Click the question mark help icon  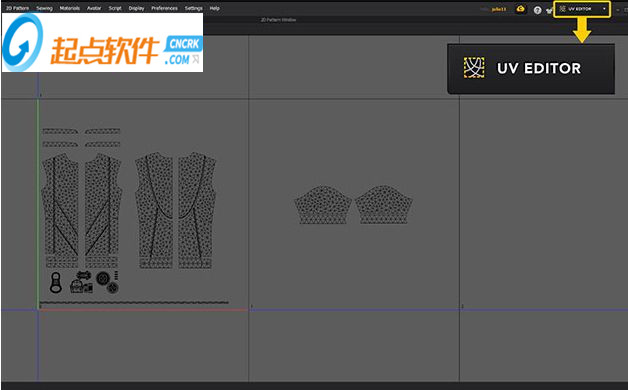[537, 10]
